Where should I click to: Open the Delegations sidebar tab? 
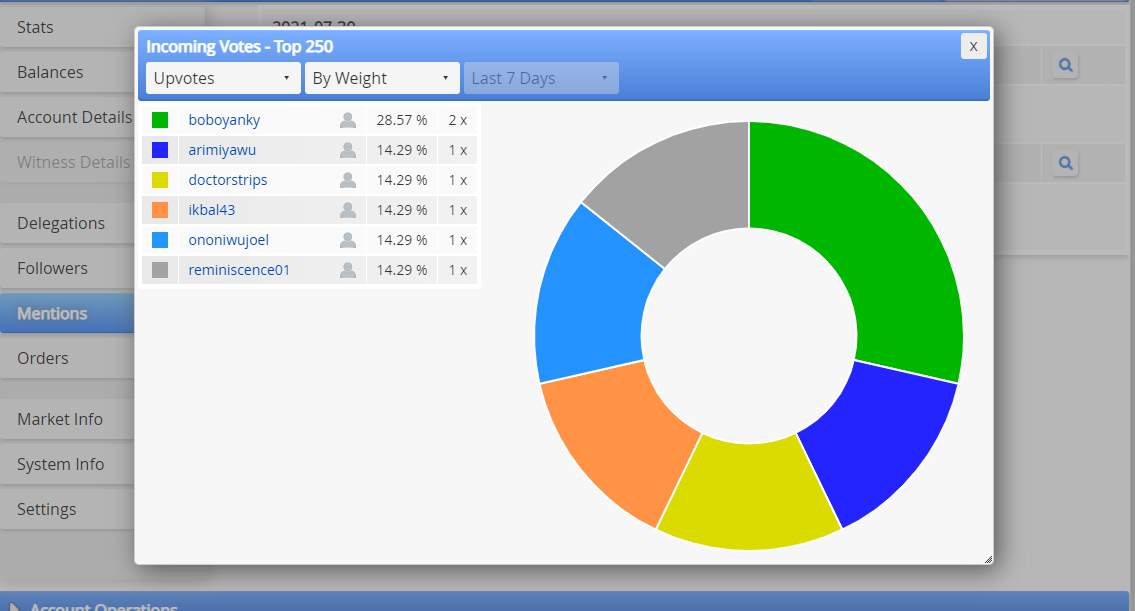click(x=67, y=224)
